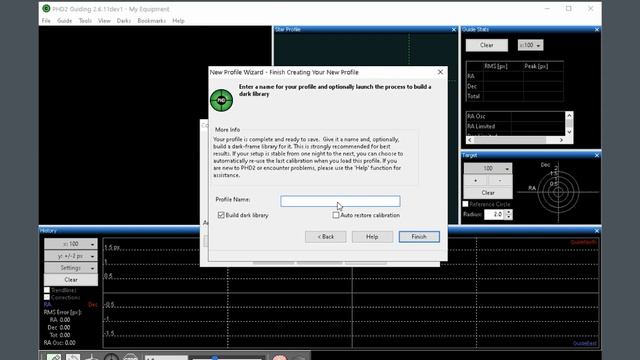
Task: Click the Radius value field
Action: (x=494, y=214)
